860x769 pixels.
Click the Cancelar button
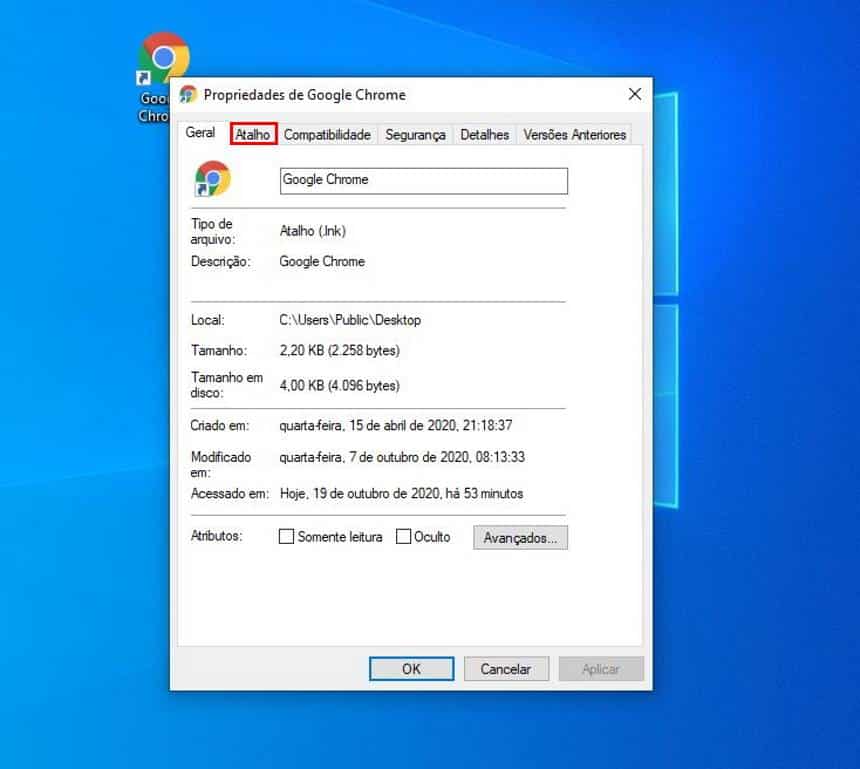(506, 669)
